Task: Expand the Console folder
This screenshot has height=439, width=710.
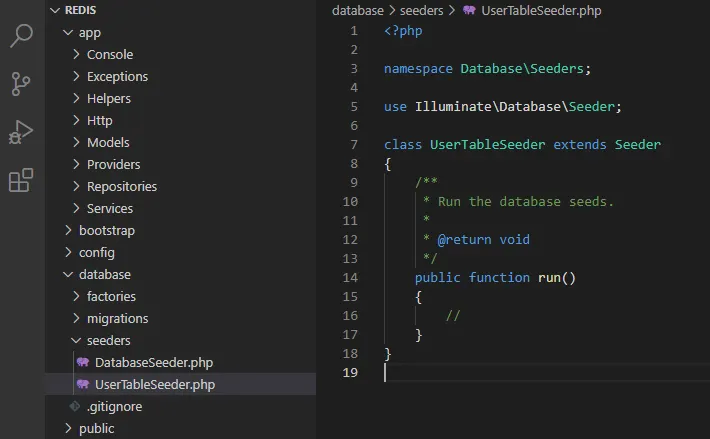Action: (76, 54)
